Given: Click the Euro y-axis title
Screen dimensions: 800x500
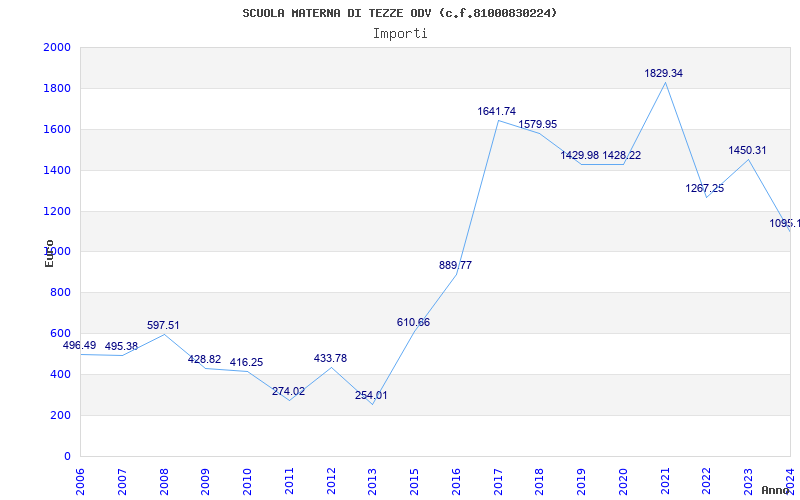Looking at the screenshot, I should [x=49, y=252].
